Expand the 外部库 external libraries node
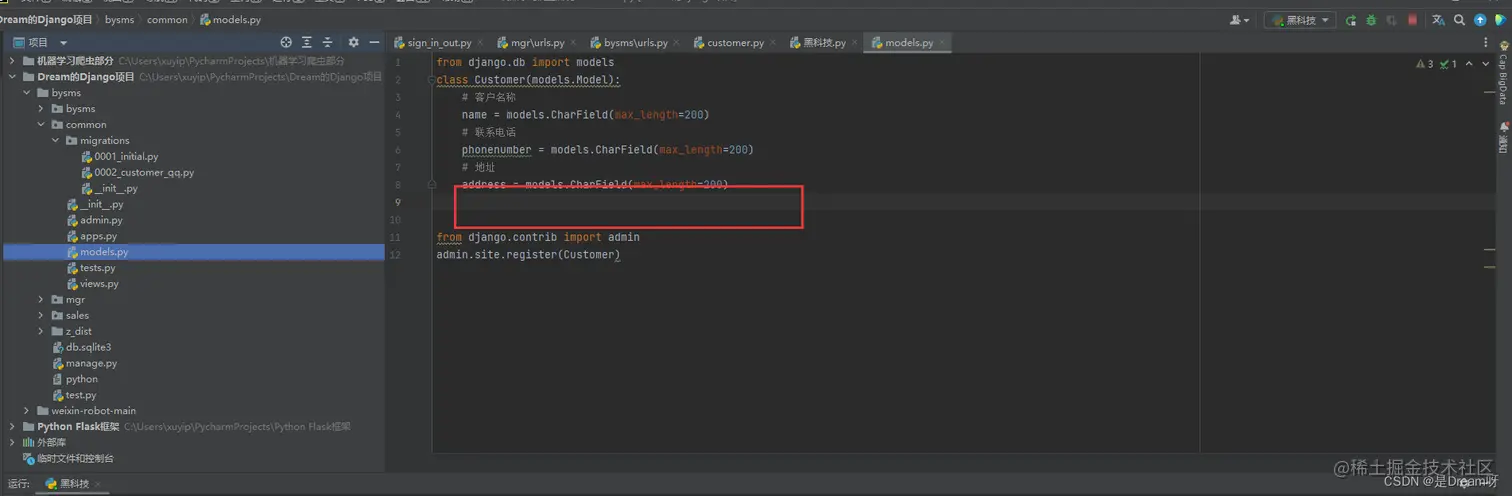The width and height of the screenshot is (1512, 496). tap(12, 442)
